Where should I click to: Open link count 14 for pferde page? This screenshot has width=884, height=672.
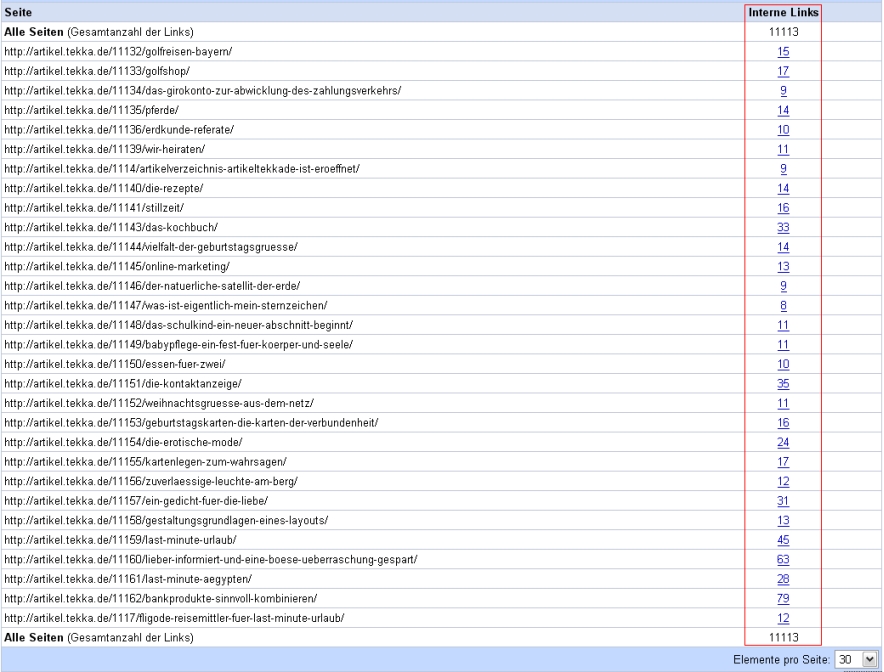coord(783,110)
